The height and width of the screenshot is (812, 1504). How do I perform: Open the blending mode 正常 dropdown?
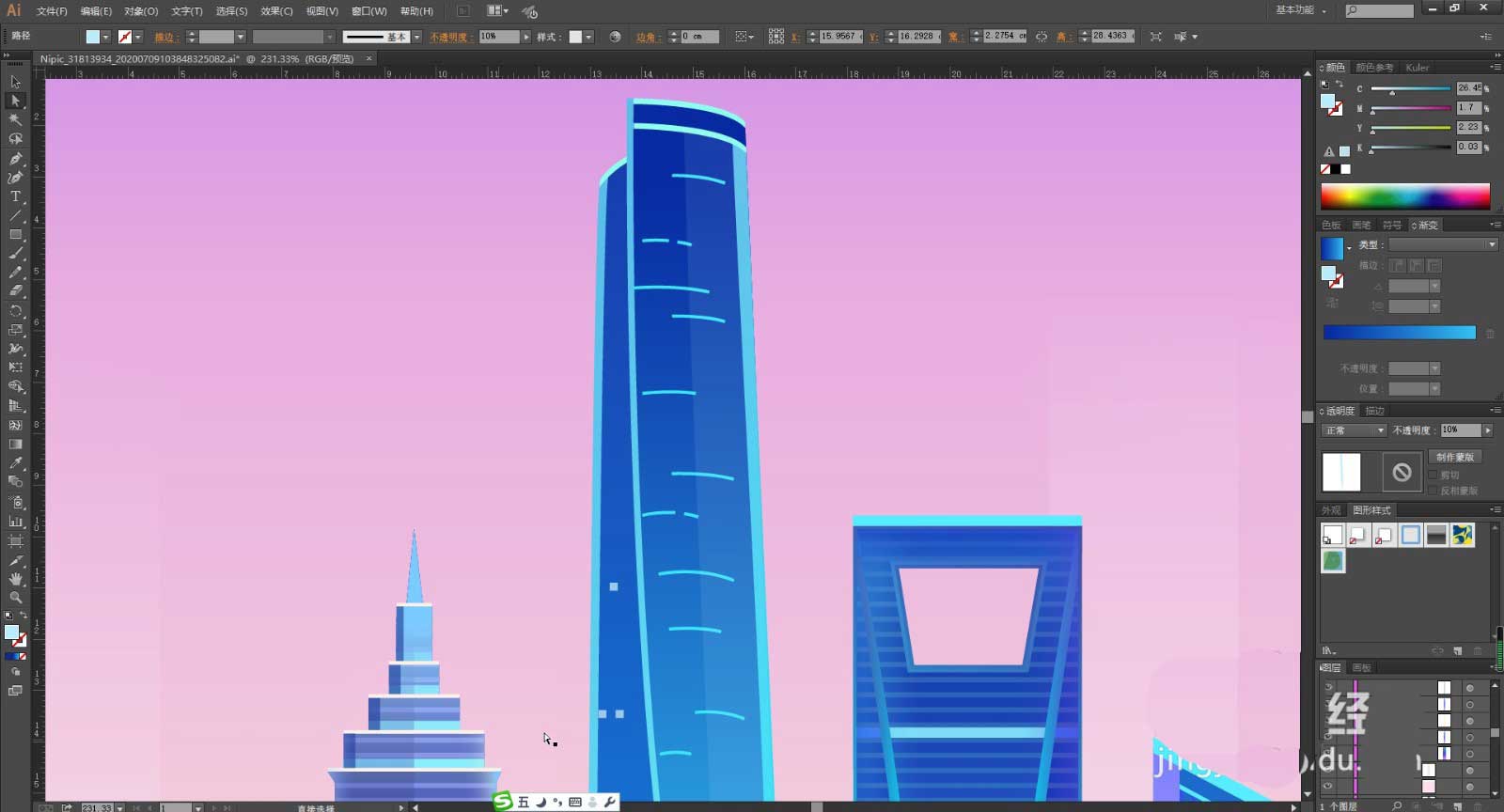[x=1354, y=430]
